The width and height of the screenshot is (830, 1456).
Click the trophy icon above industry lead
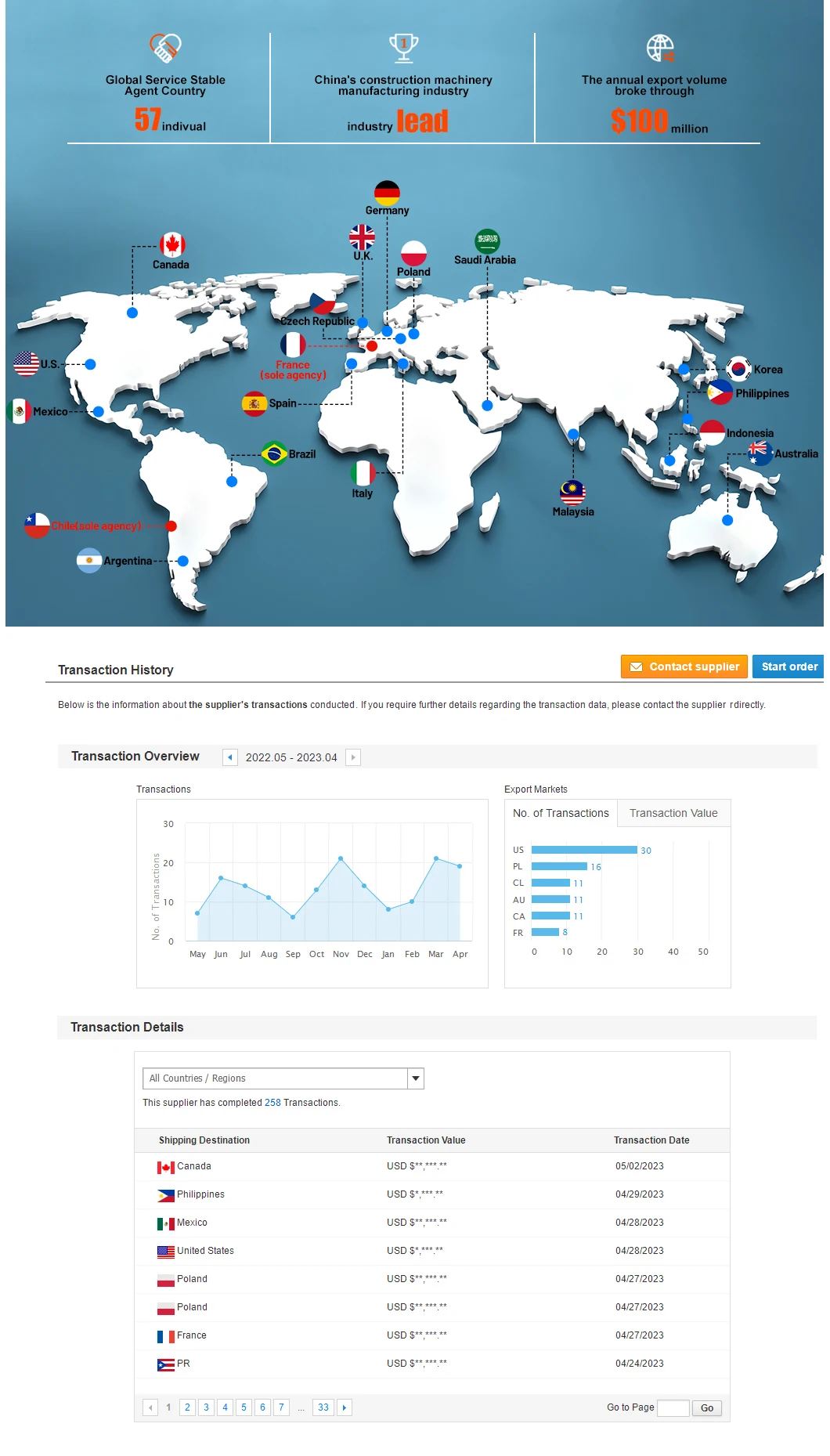pos(403,49)
